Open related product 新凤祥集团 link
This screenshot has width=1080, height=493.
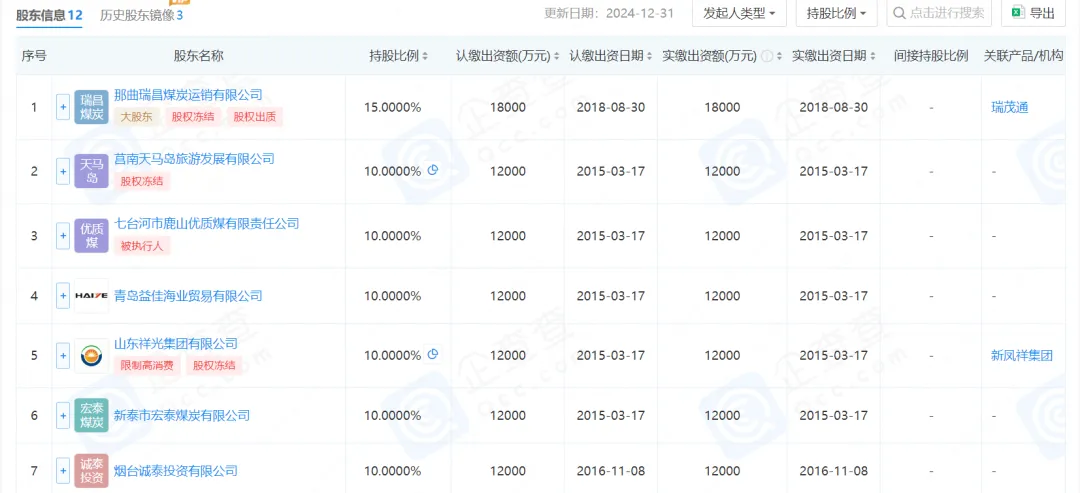[1022, 356]
